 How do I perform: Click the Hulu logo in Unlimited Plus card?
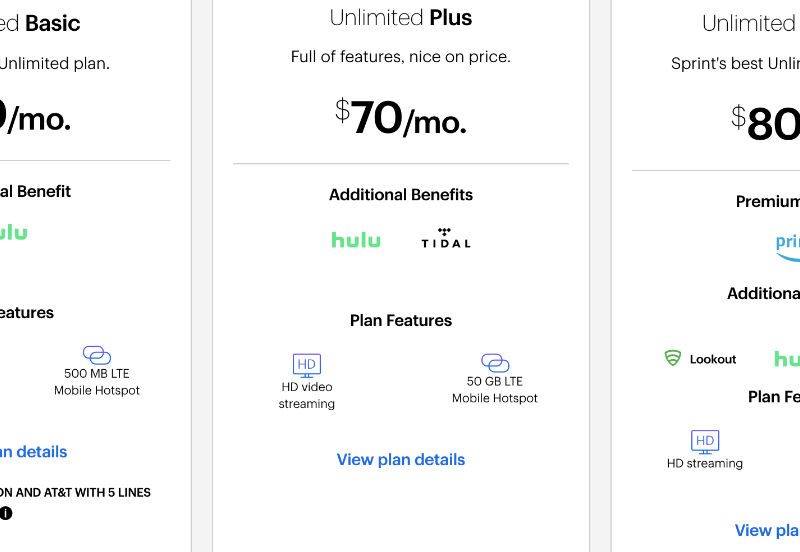(x=356, y=240)
